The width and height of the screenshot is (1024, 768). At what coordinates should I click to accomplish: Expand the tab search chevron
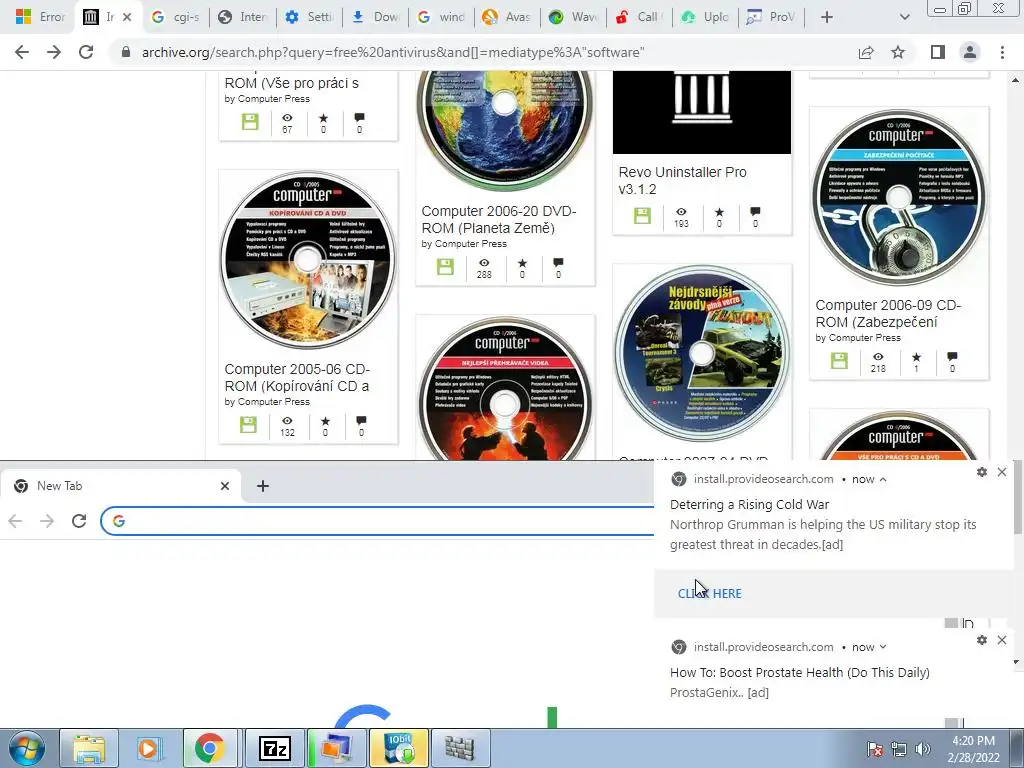tap(904, 17)
